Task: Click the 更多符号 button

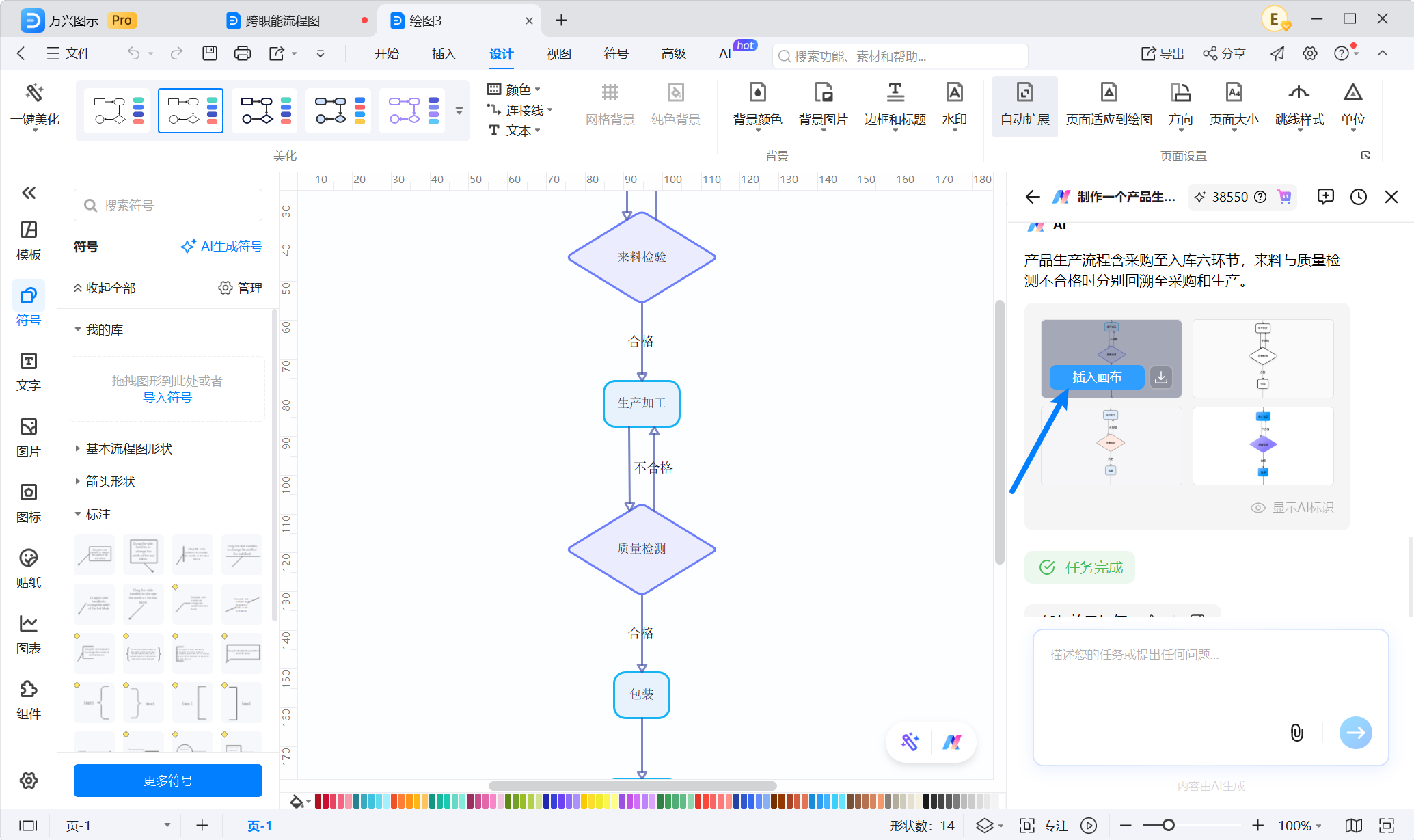Action: pos(168,781)
